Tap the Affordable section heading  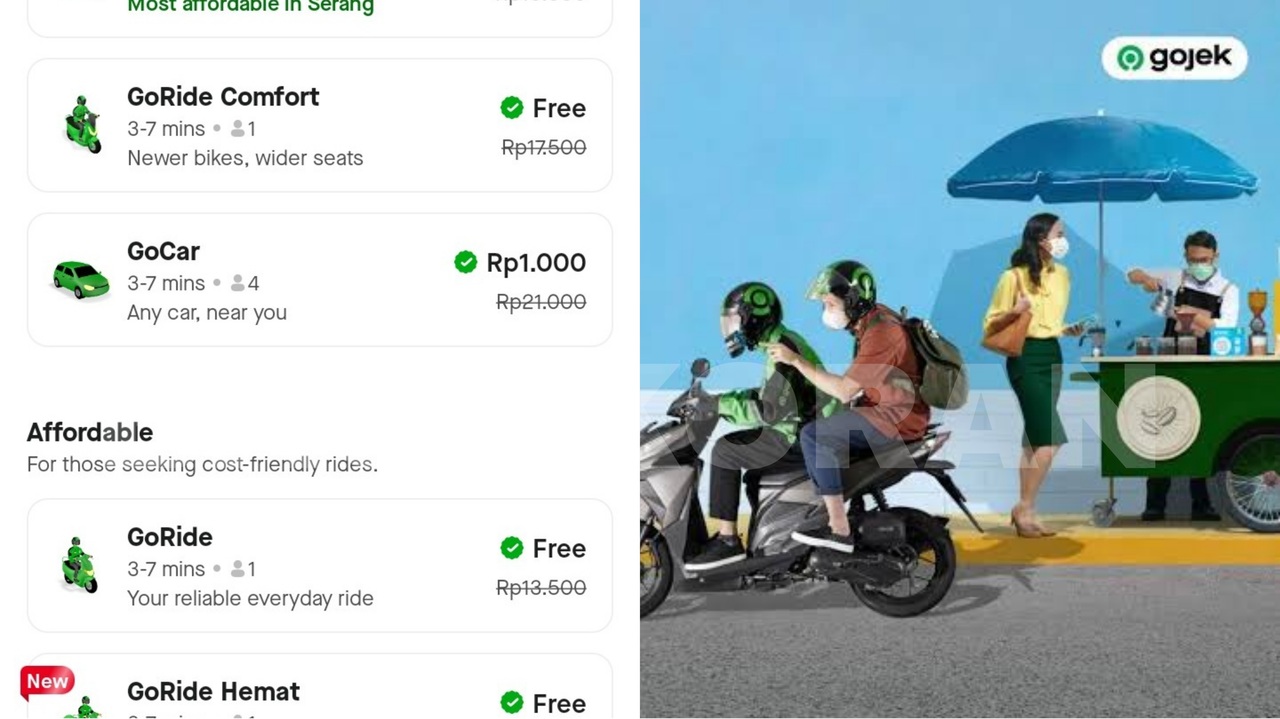(x=90, y=433)
